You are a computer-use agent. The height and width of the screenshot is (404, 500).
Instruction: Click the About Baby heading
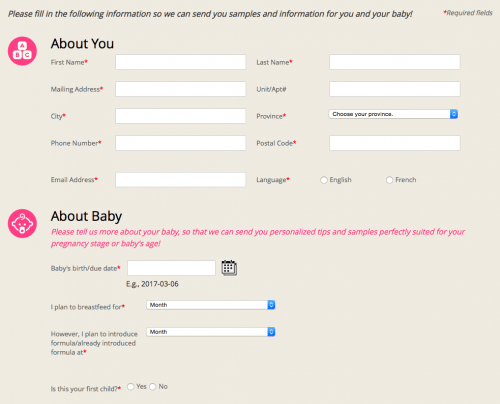pyautogui.click(x=86, y=216)
